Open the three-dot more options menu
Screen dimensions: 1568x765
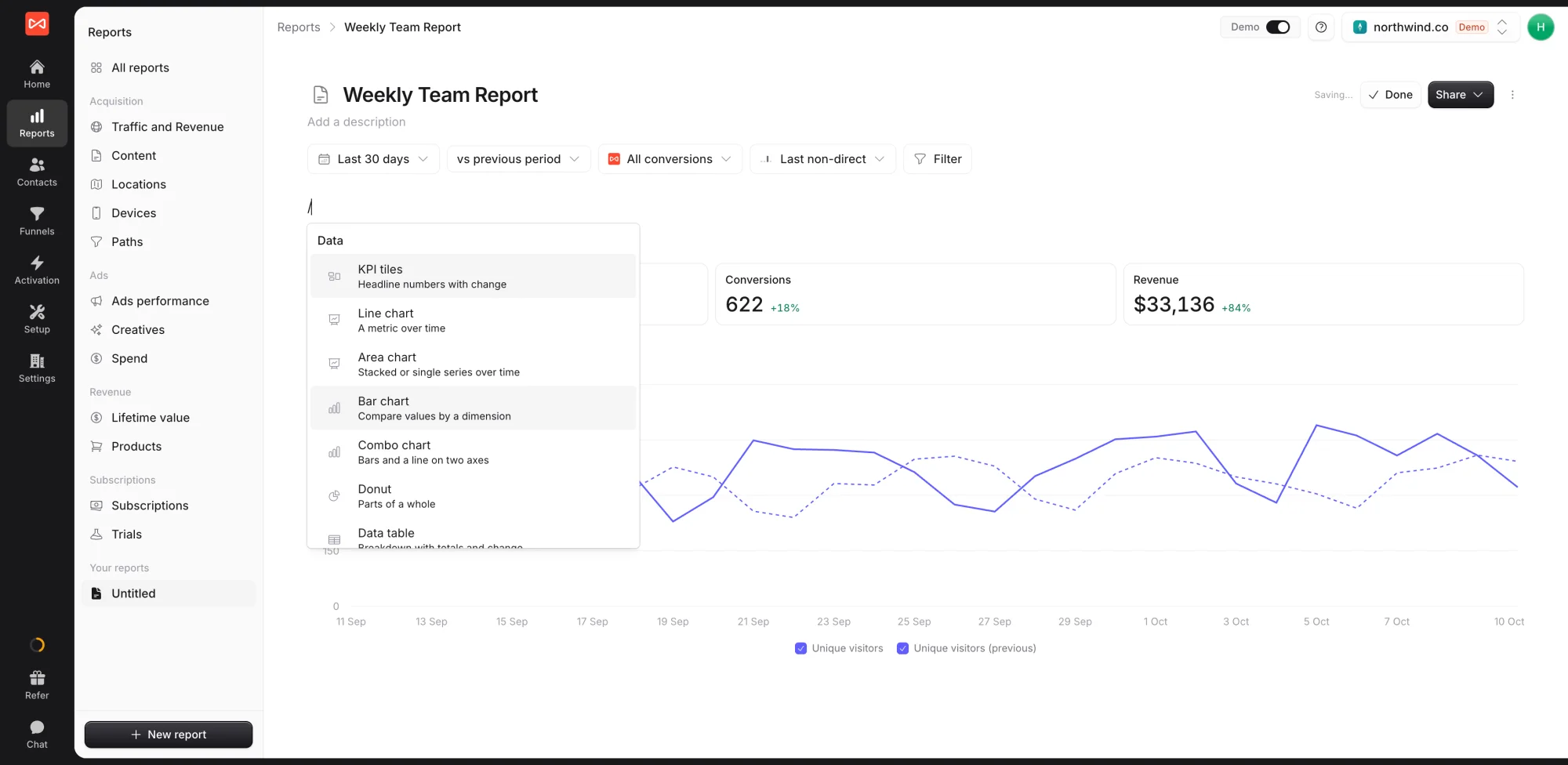(x=1512, y=95)
